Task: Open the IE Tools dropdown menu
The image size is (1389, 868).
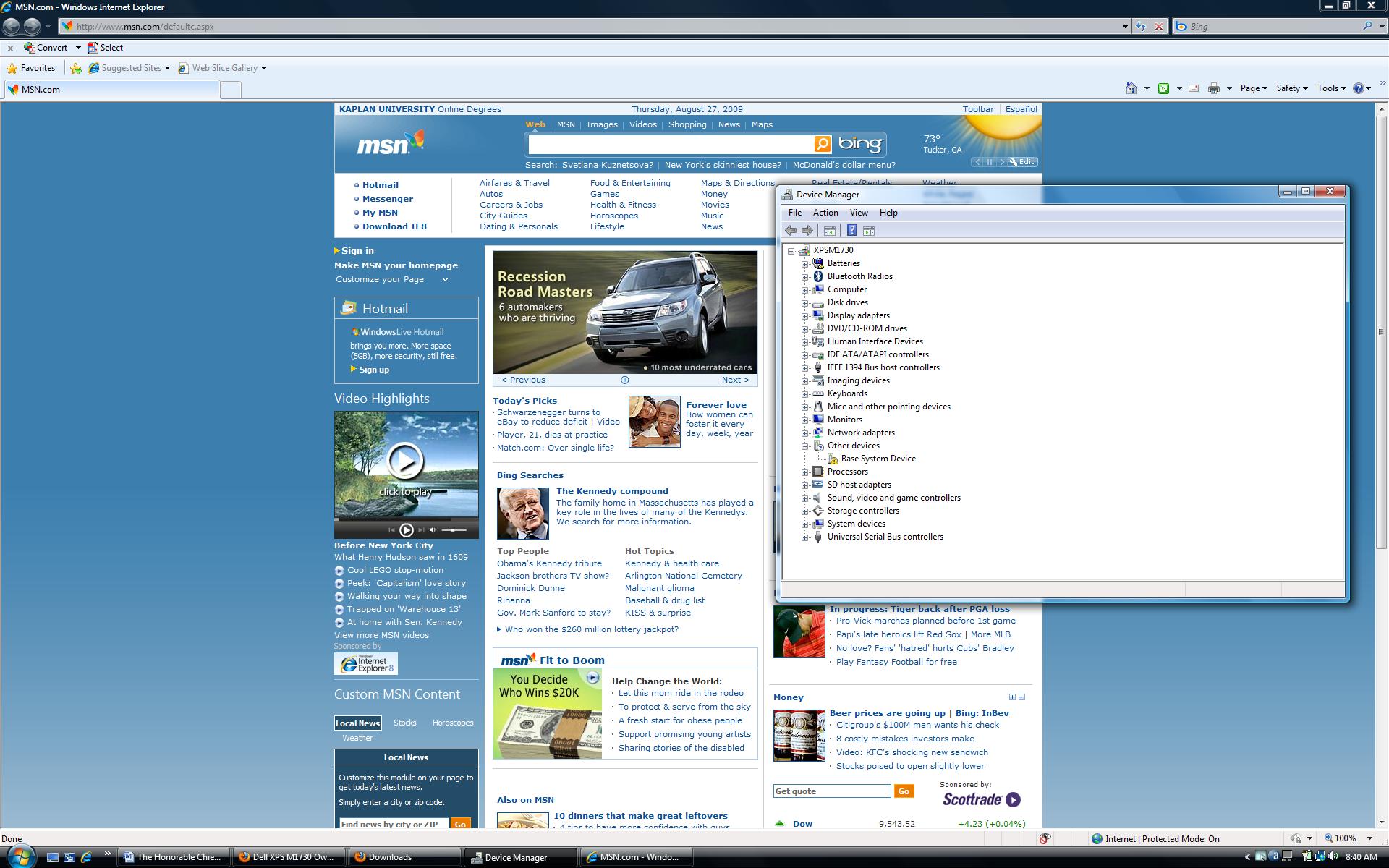Action: click(1331, 88)
